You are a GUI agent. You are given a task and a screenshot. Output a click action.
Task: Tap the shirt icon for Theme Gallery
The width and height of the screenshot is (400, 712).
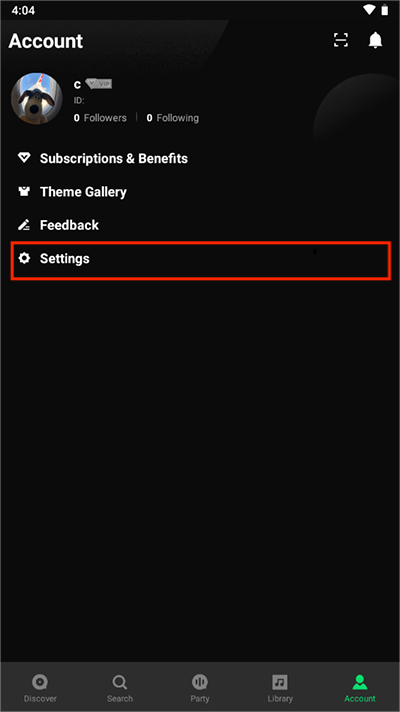(24, 192)
